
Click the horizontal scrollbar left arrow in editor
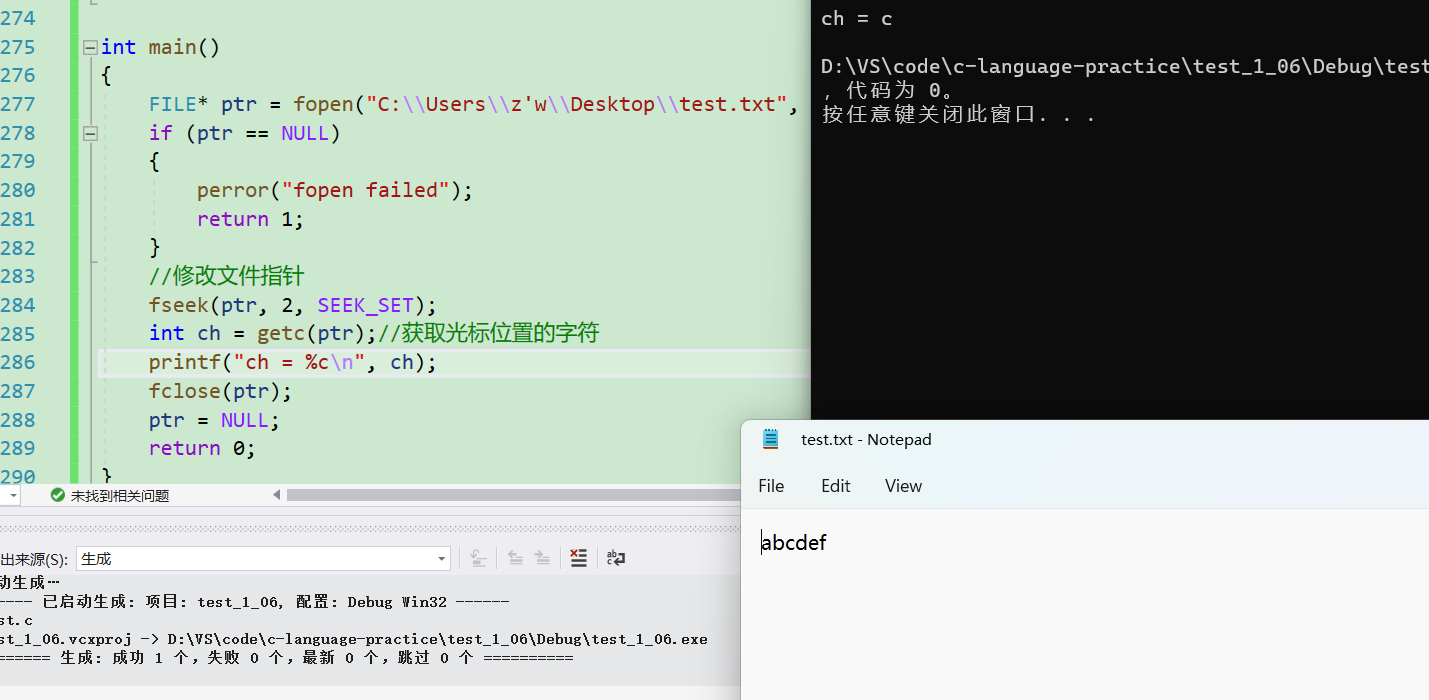(x=277, y=495)
